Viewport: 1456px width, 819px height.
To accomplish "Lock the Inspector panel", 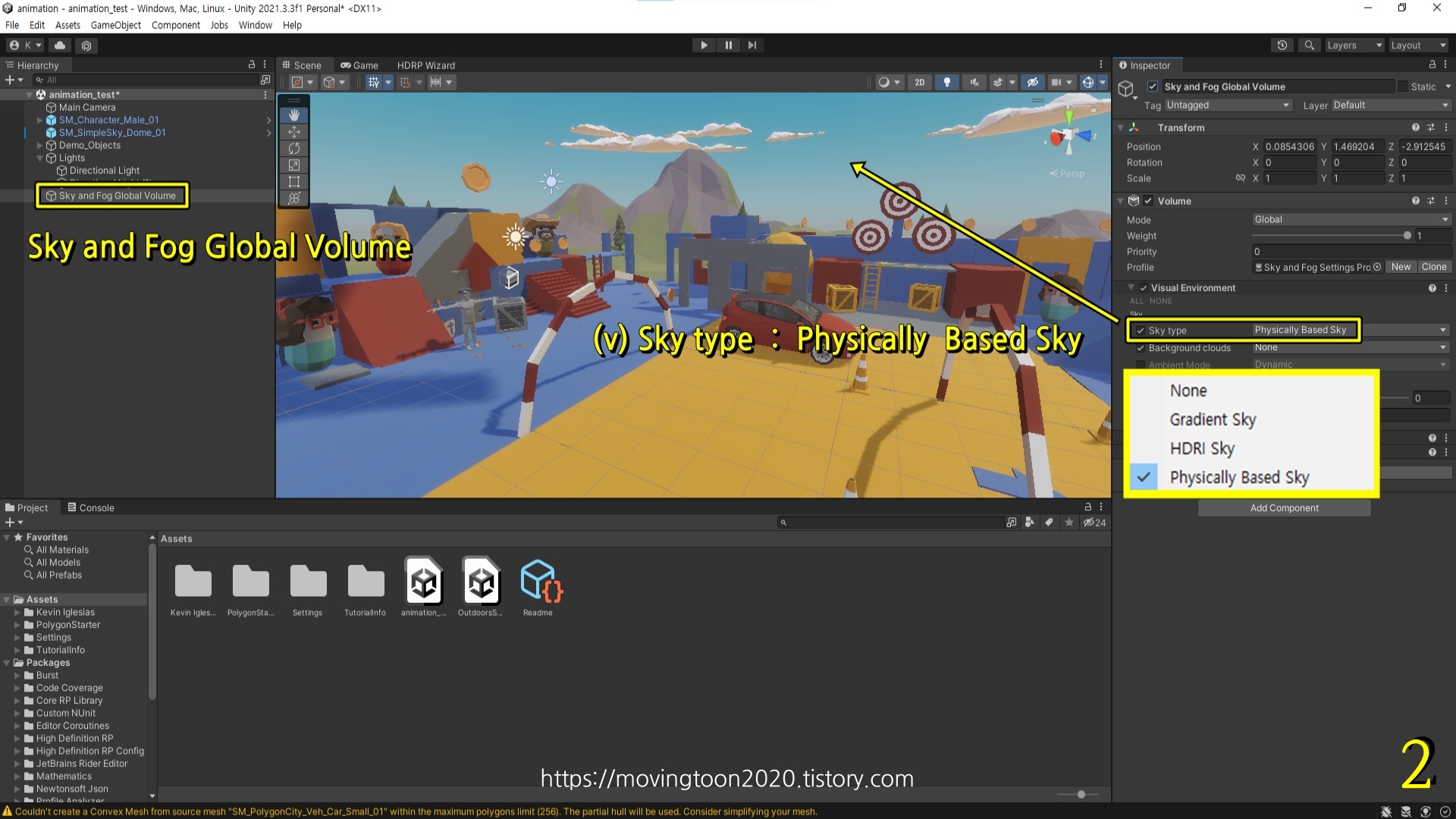I will pyautogui.click(x=1432, y=65).
